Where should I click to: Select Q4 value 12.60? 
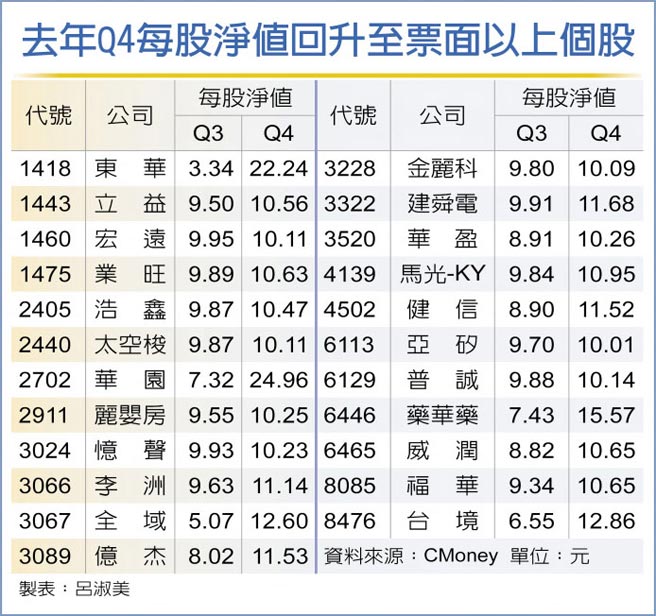pyautogui.click(x=279, y=521)
